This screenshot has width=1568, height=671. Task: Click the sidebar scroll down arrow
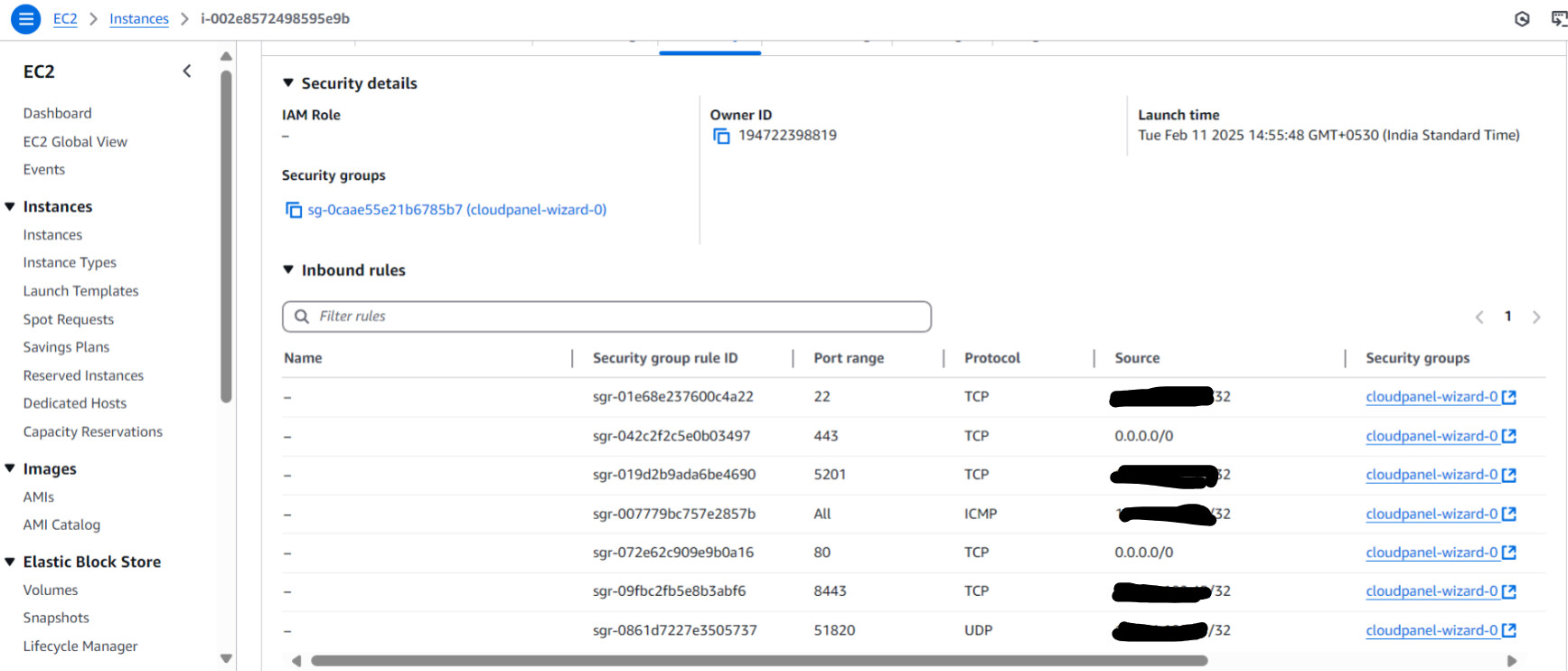click(x=226, y=659)
